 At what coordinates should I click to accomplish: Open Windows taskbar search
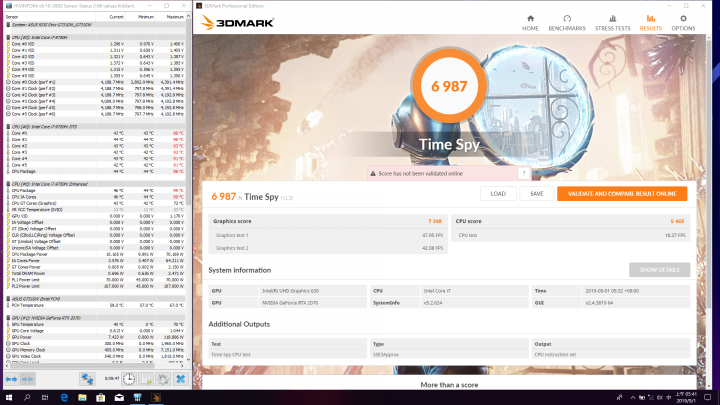(x=27, y=398)
